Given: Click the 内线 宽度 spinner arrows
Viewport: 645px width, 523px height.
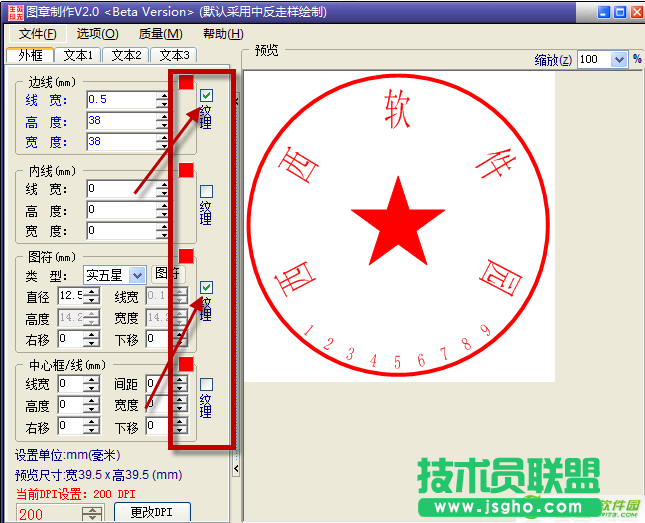Looking at the screenshot, I should click(x=164, y=230).
